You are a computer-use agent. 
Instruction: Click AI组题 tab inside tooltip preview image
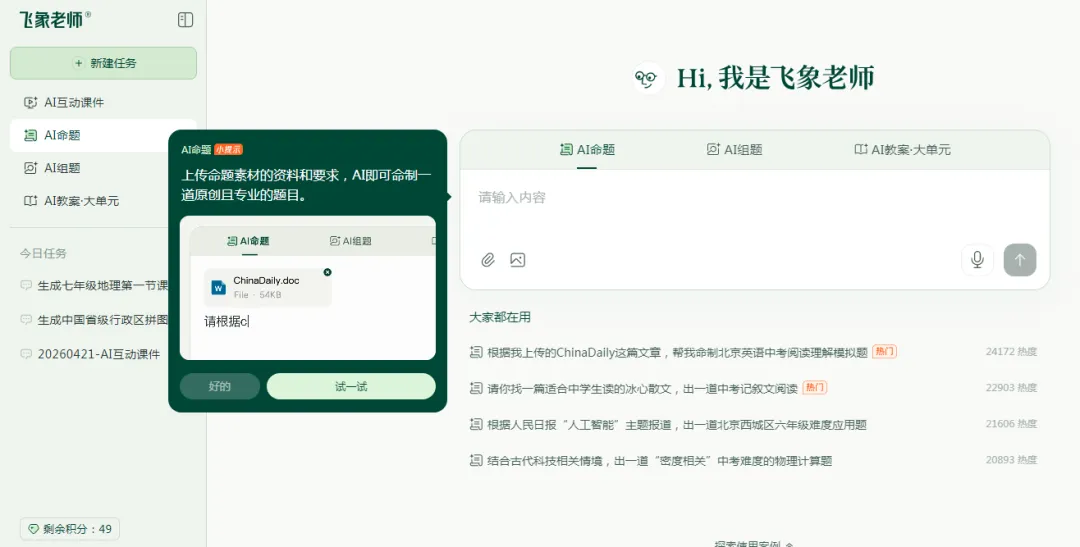point(351,241)
